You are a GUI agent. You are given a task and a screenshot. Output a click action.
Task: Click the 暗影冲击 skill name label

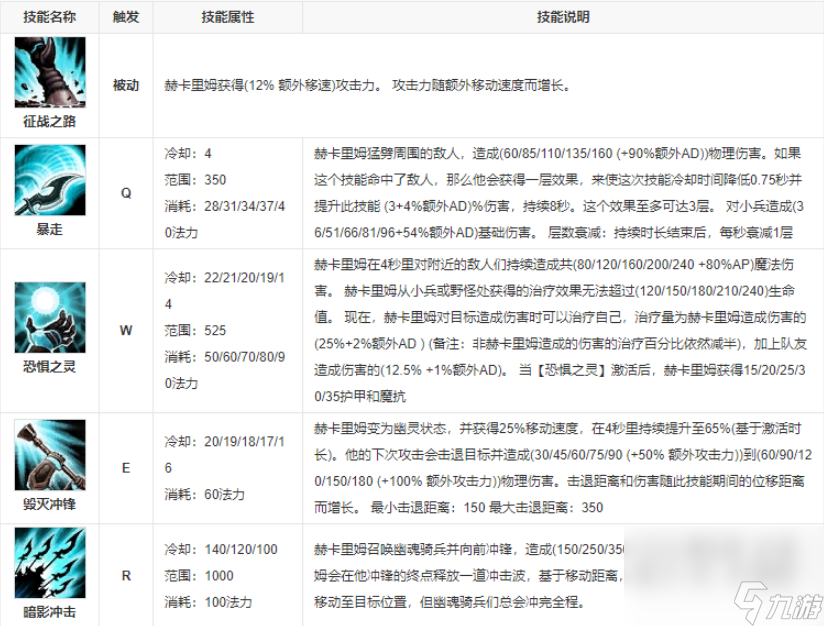[x=49, y=612]
